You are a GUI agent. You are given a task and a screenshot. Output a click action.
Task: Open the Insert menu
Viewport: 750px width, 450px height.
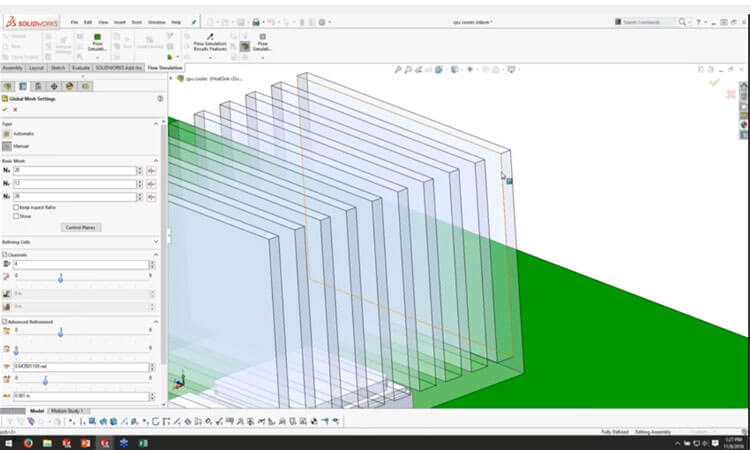[119, 21]
